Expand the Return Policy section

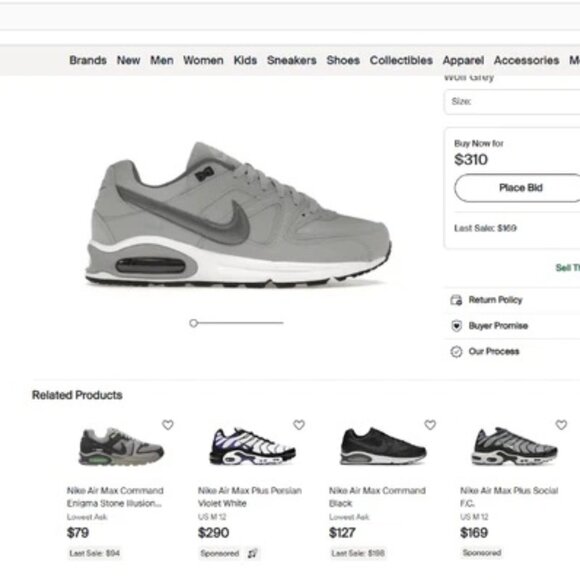512,300
